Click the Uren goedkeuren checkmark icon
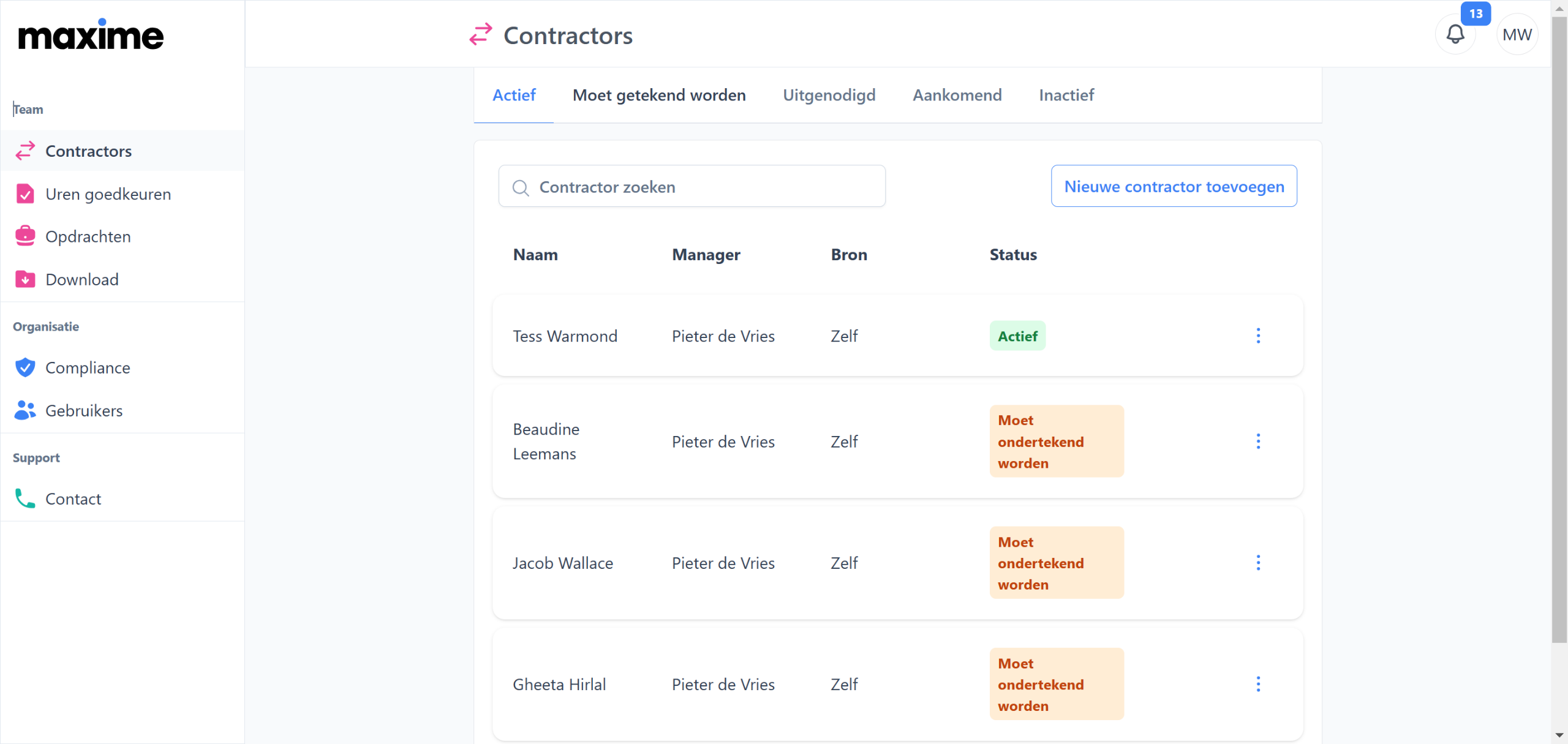Image resolution: width=1568 pixels, height=744 pixels. click(x=25, y=194)
